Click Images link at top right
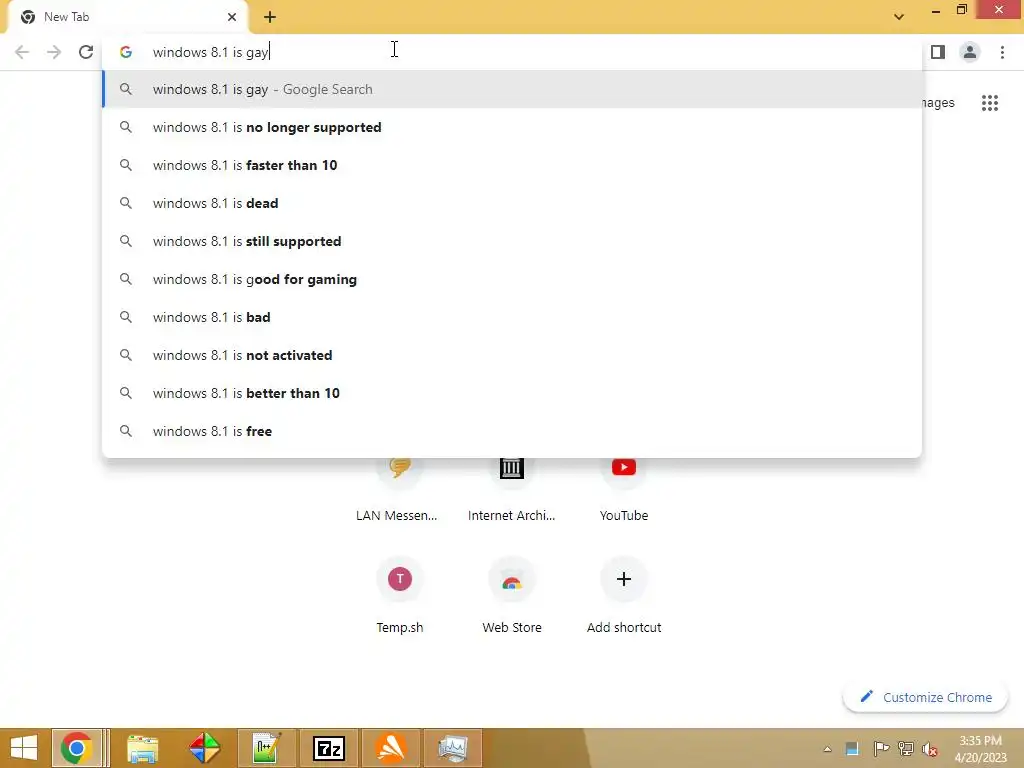 pos(938,103)
